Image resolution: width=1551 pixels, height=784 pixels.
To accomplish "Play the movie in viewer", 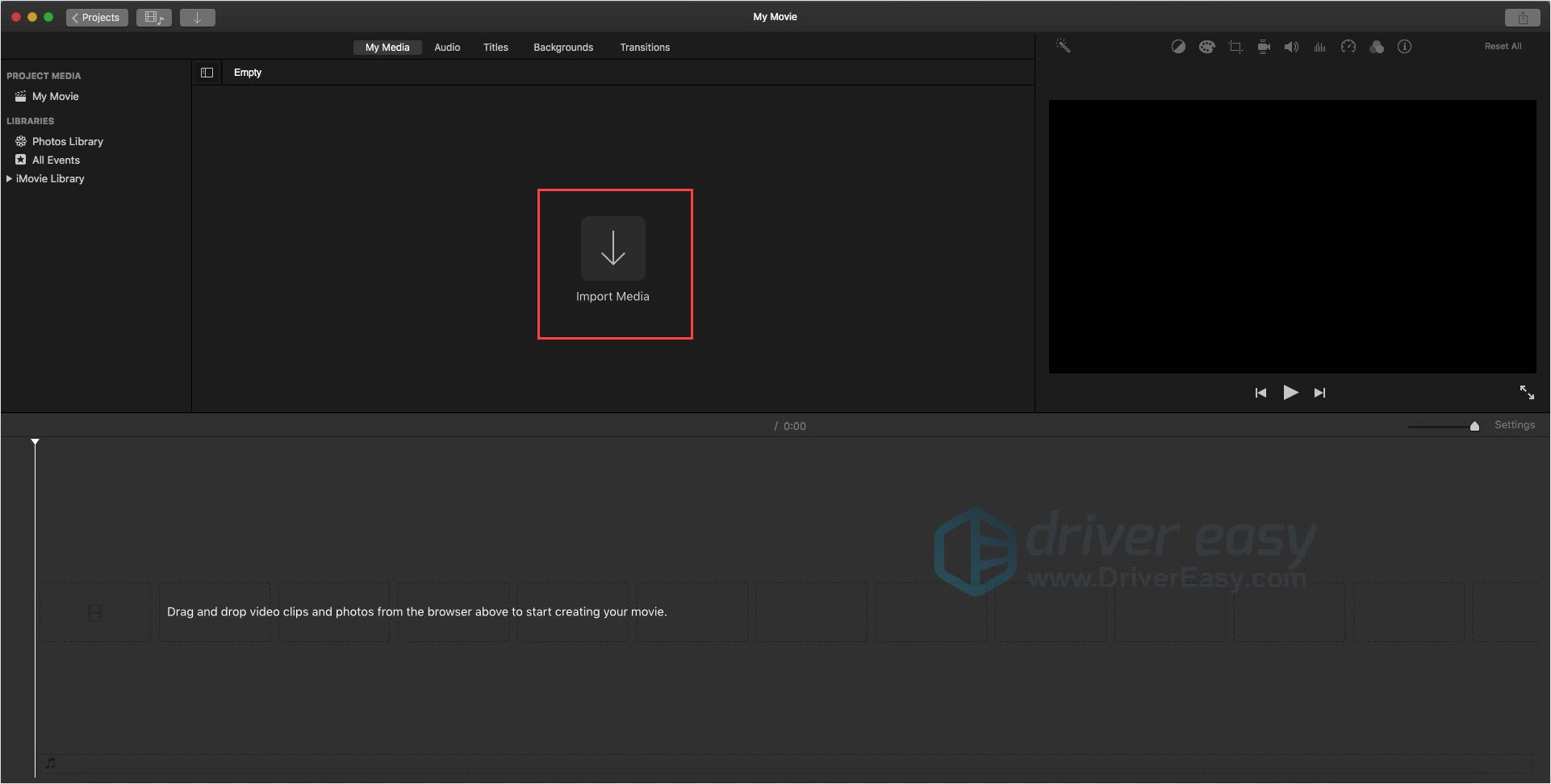I will click(1290, 393).
